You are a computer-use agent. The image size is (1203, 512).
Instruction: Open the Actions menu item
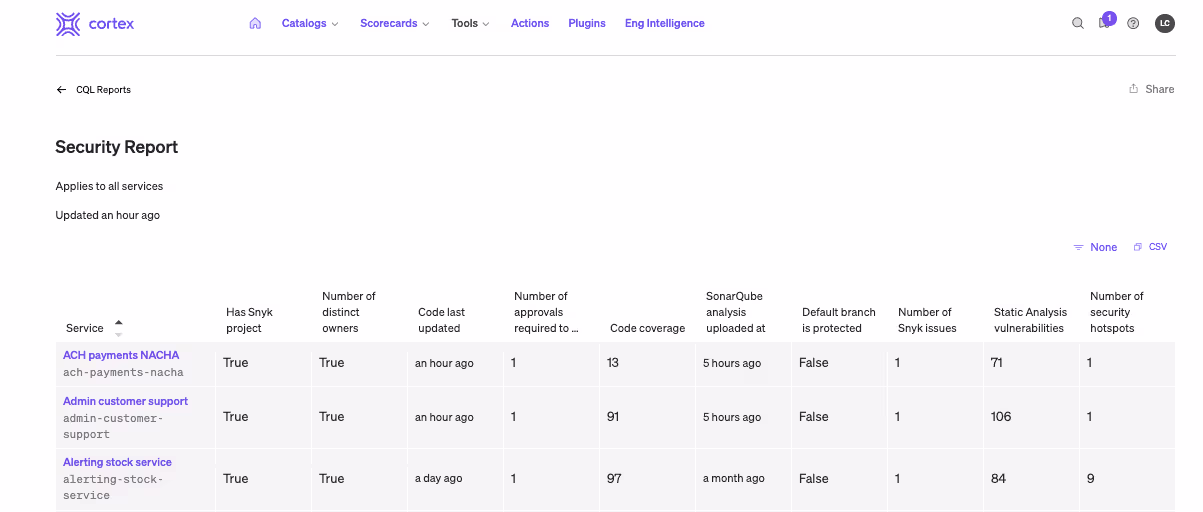point(529,24)
